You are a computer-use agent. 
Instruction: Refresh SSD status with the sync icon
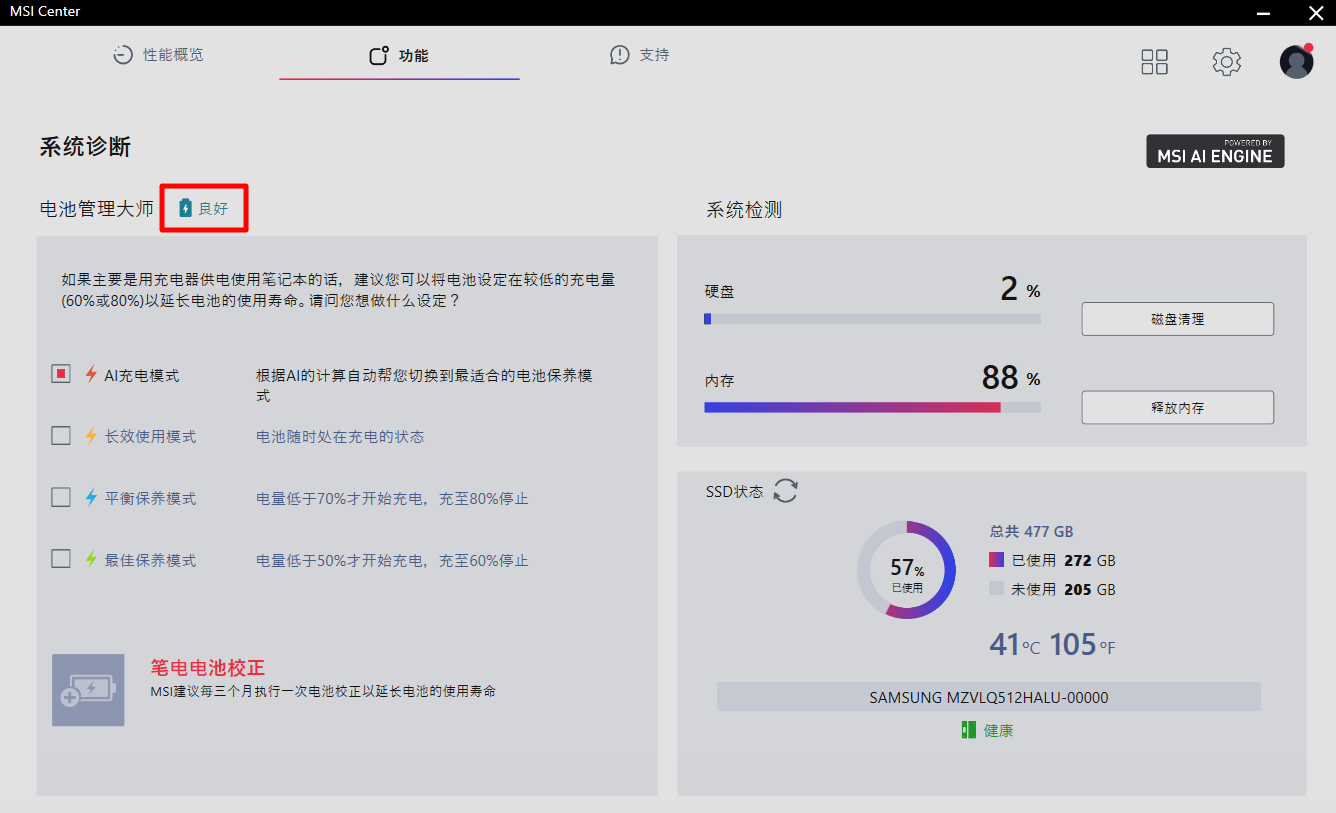(786, 491)
